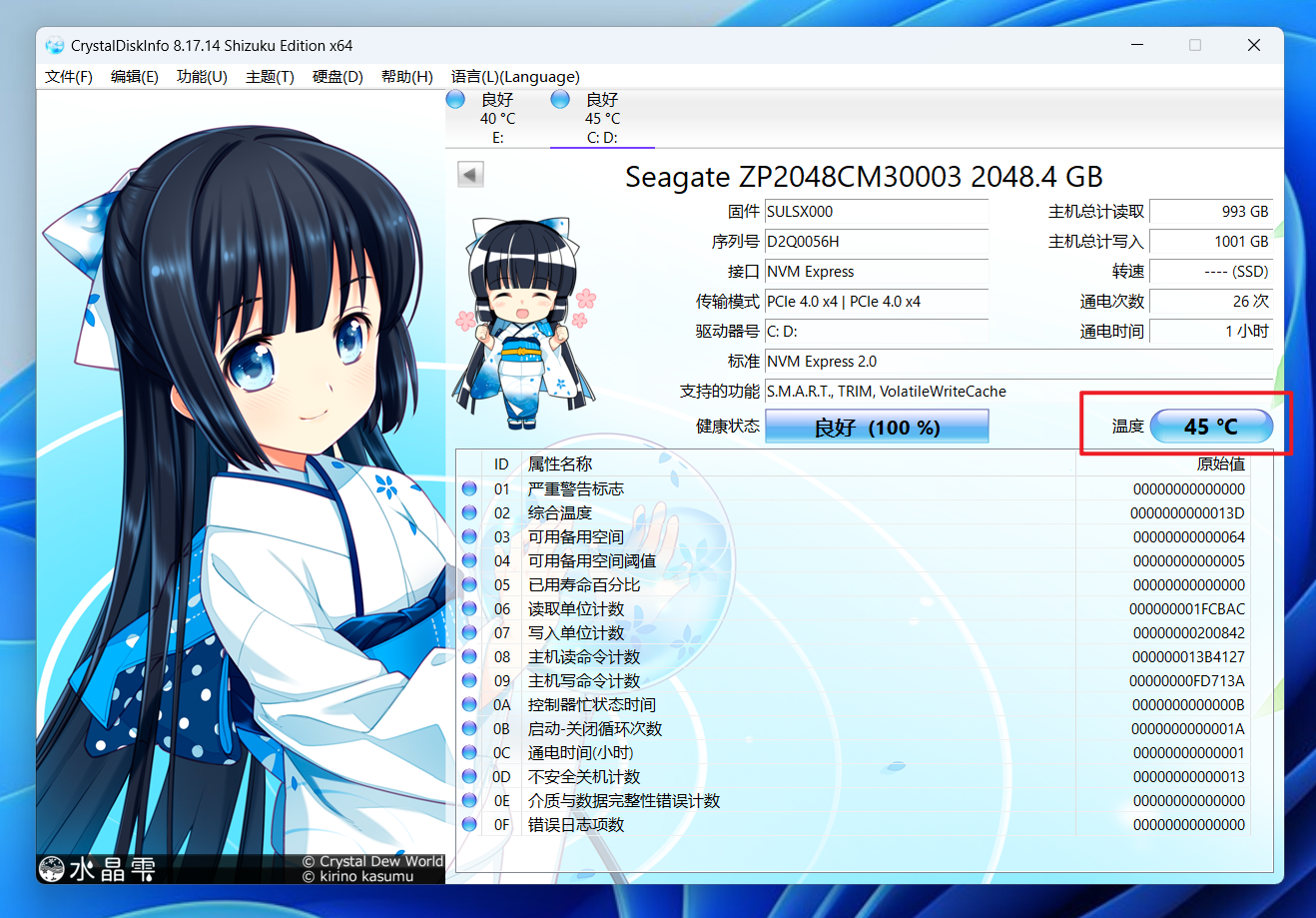Switch to the C: D: disk tab at 45 °C

(x=602, y=118)
